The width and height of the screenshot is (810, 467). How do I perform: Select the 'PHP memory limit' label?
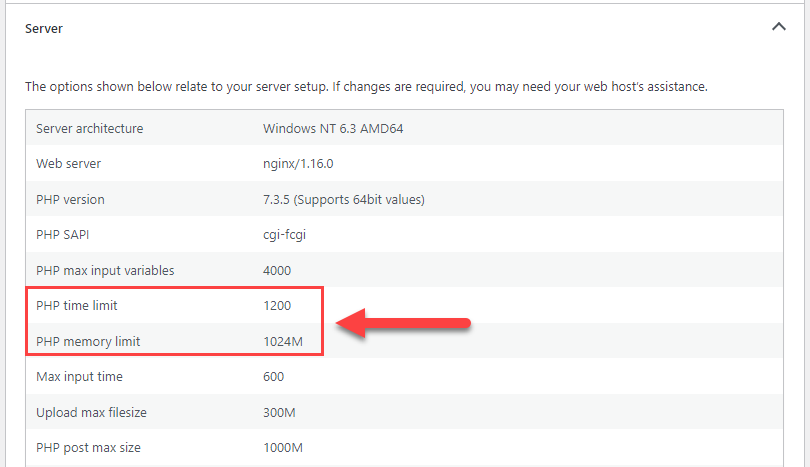[88, 341]
